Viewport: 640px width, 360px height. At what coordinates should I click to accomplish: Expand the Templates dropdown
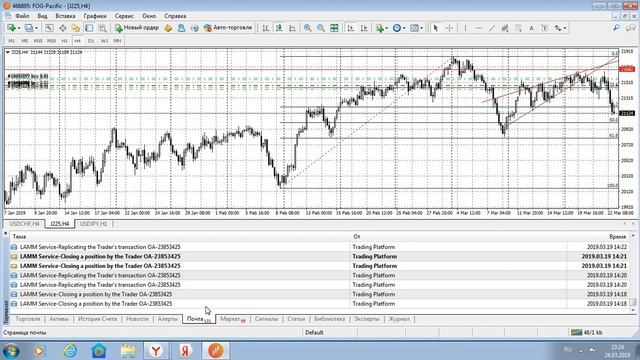point(421,28)
